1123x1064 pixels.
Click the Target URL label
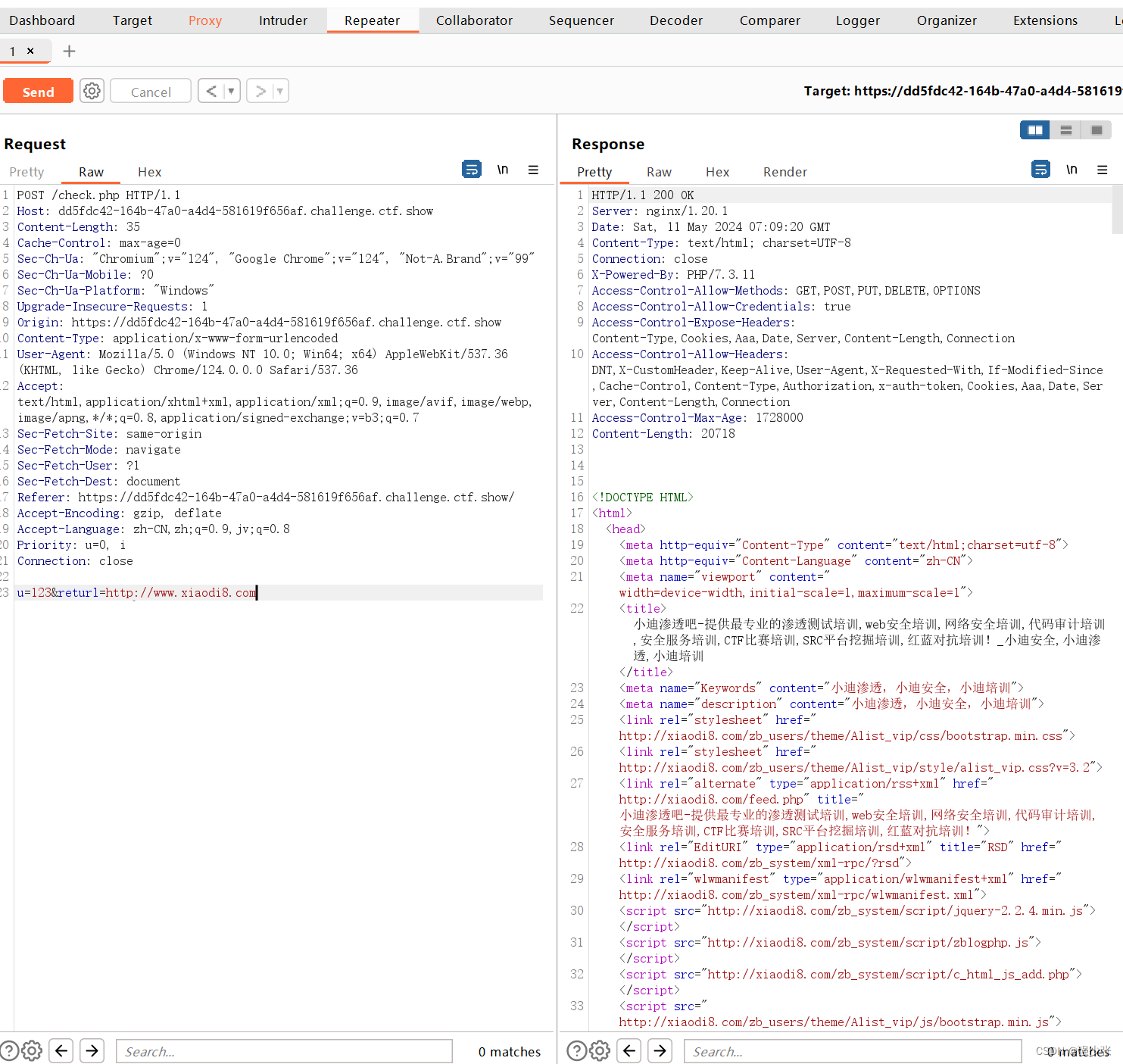pyautogui.click(x=962, y=91)
